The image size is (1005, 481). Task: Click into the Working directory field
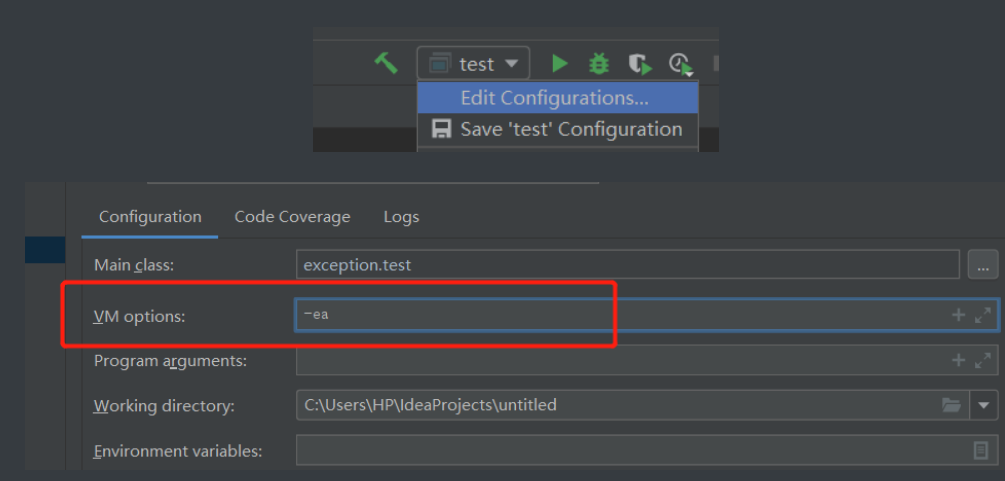(x=633, y=405)
